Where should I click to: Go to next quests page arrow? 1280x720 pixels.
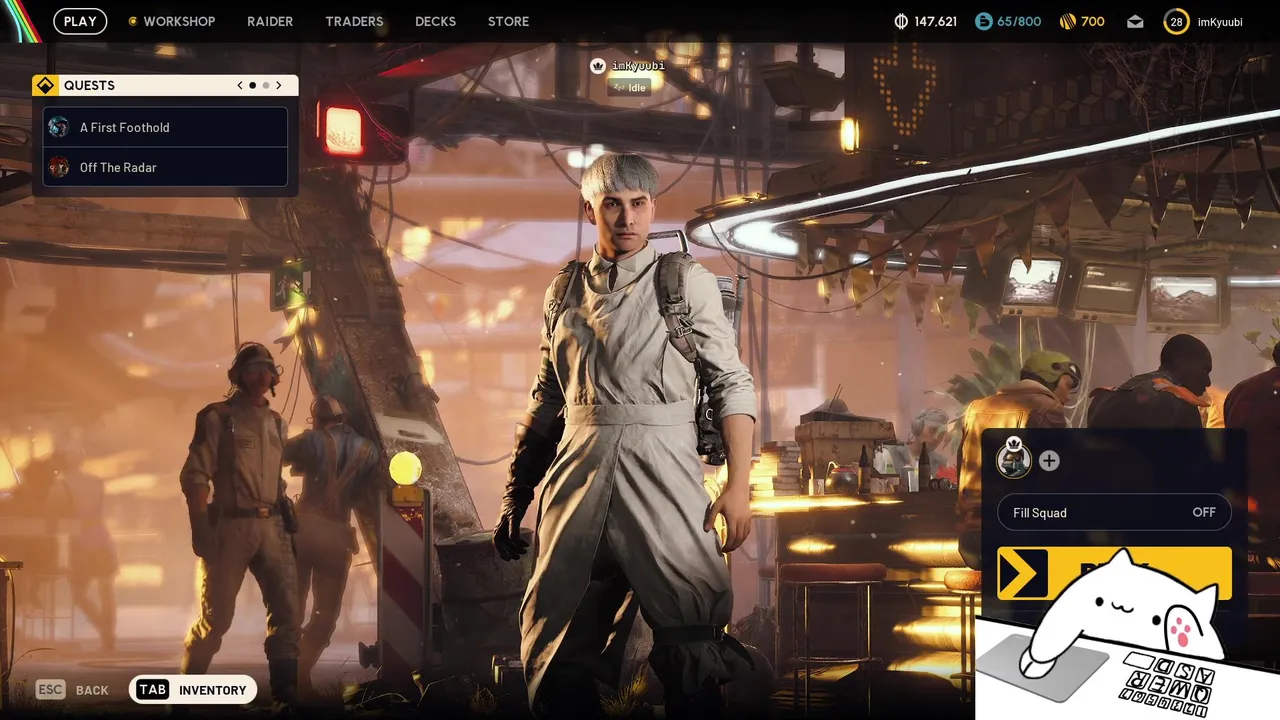click(x=279, y=85)
